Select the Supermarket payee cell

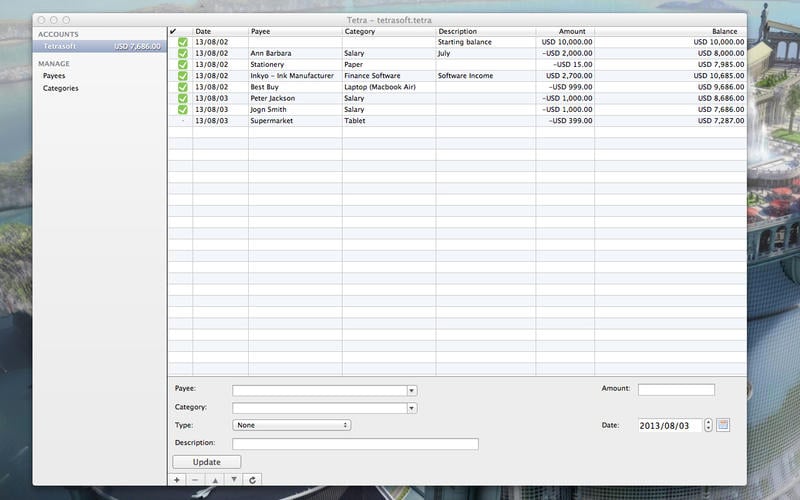pyautogui.click(x=295, y=121)
